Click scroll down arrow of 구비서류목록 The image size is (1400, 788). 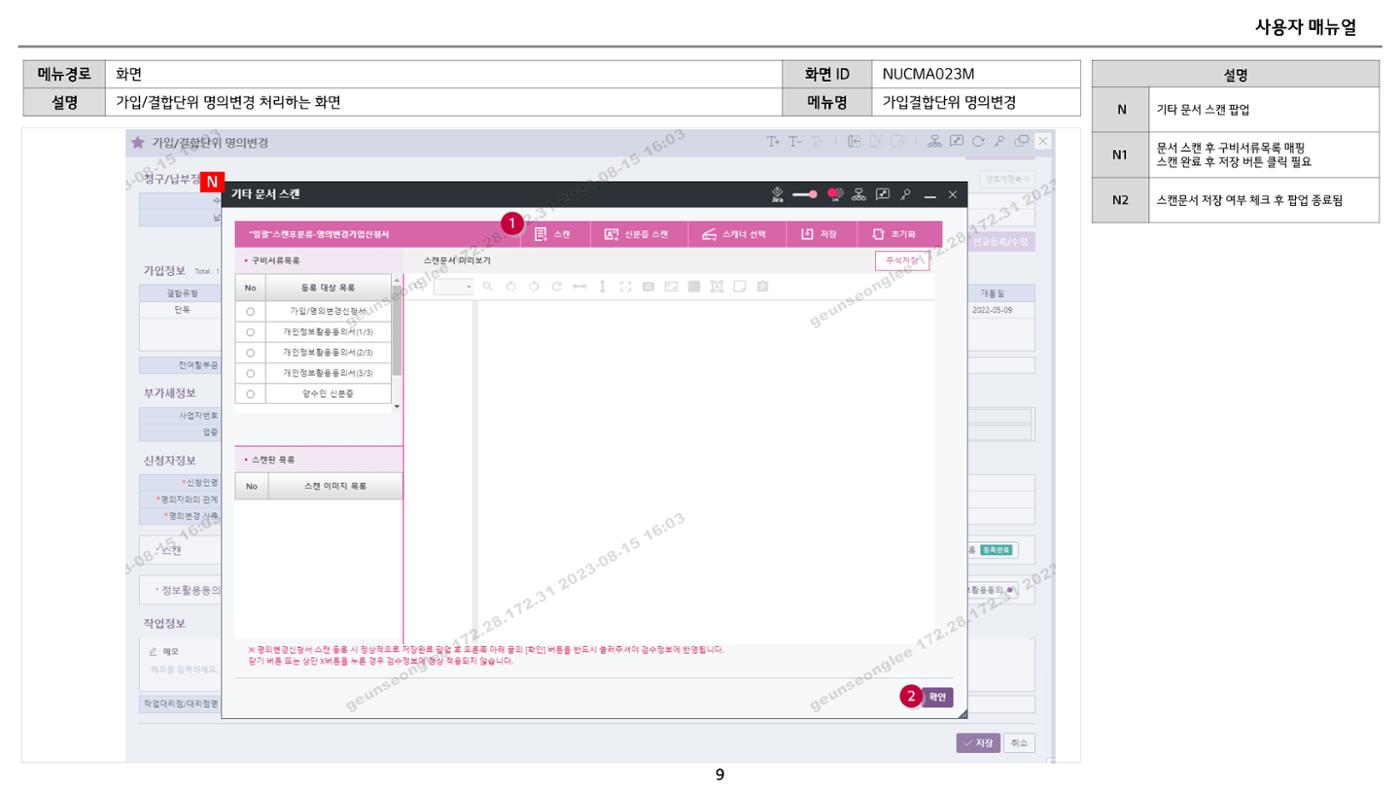[x=397, y=406]
